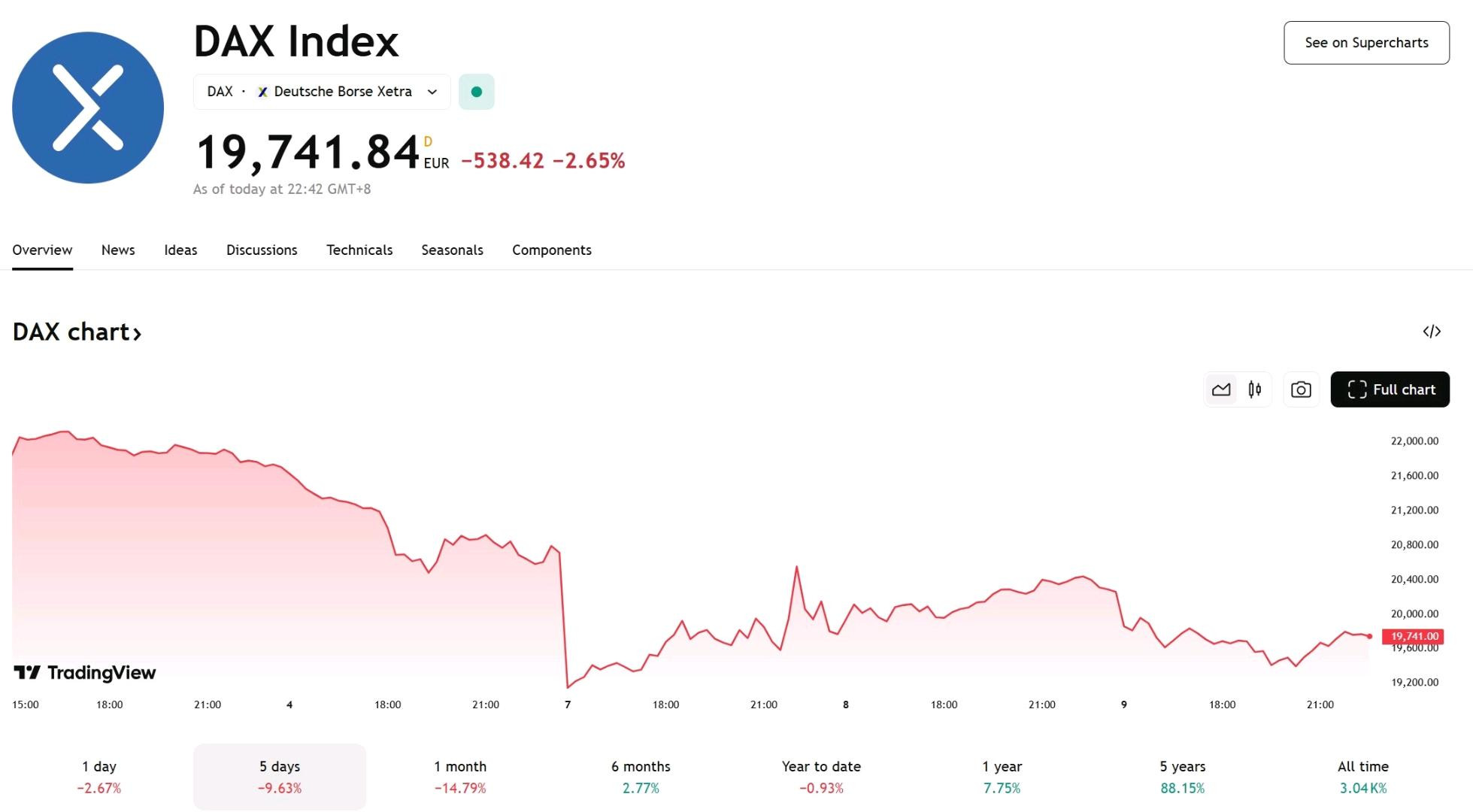The image size is (1473, 812).
Task: Click See on Supercharts button
Action: click(x=1366, y=43)
